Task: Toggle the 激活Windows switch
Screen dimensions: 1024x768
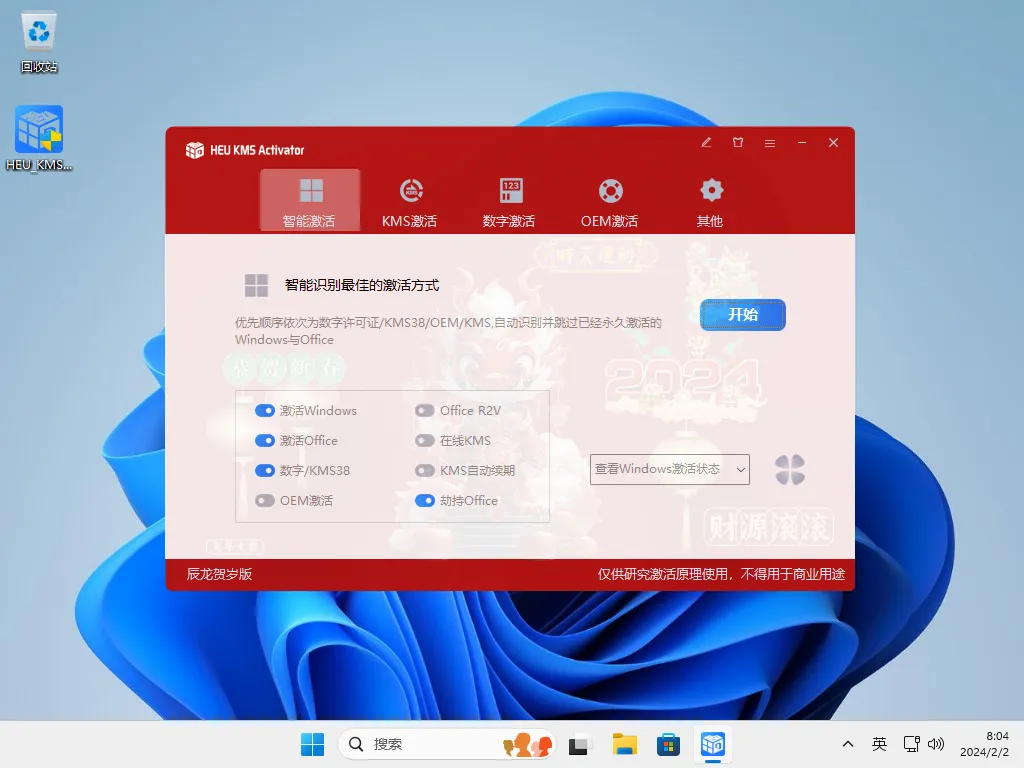Action: [264, 411]
